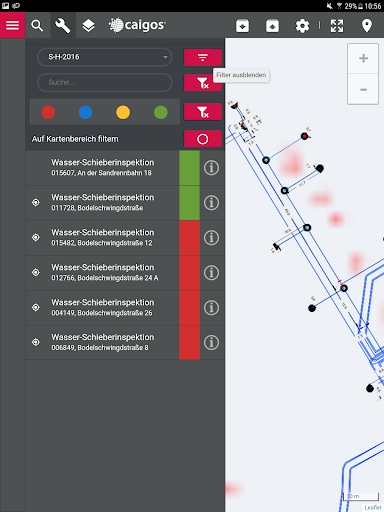Open settings gear in toolbar

pyautogui.click(x=302, y=26)
